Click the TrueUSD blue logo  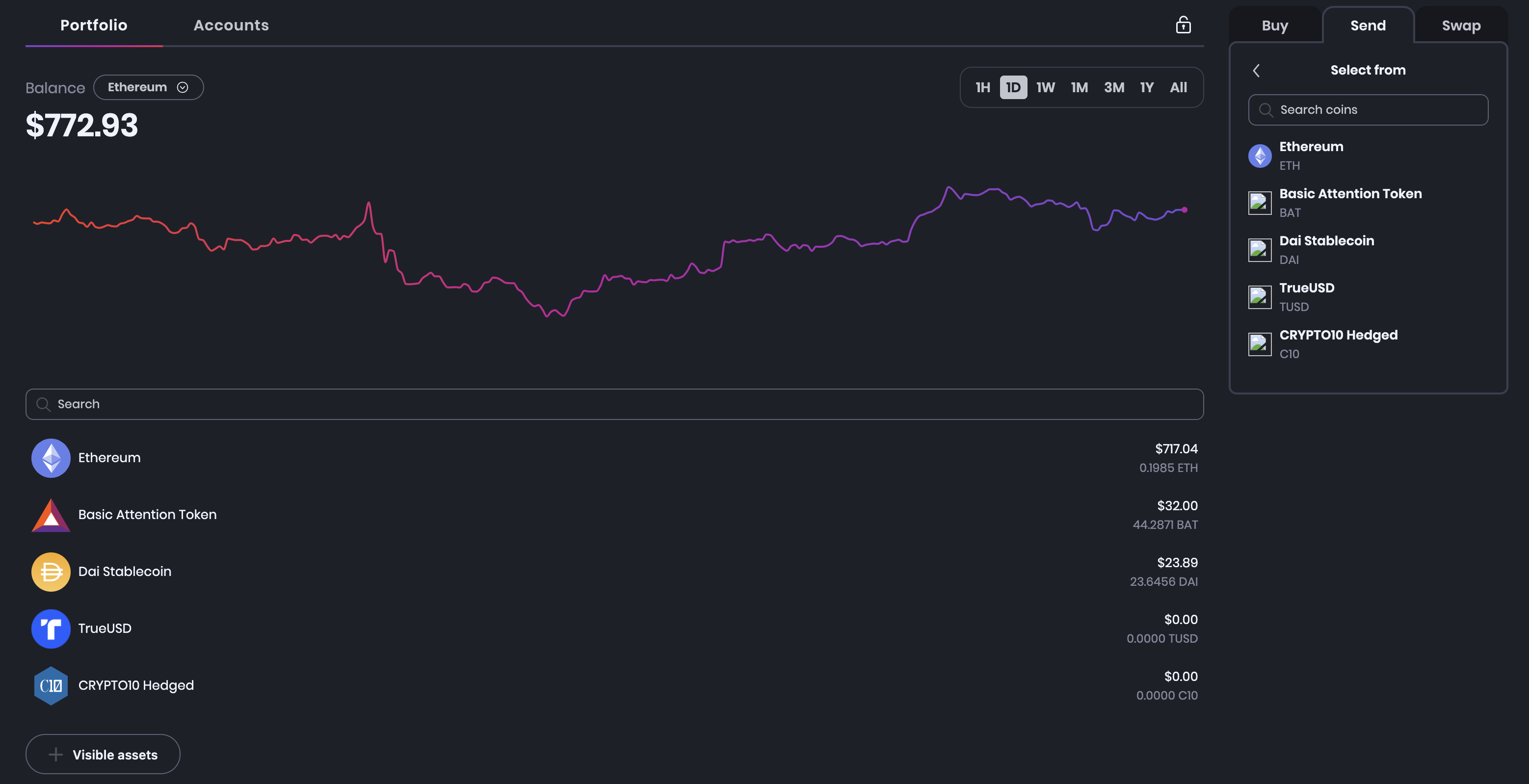pyautogui.click(x=51, y=628)
